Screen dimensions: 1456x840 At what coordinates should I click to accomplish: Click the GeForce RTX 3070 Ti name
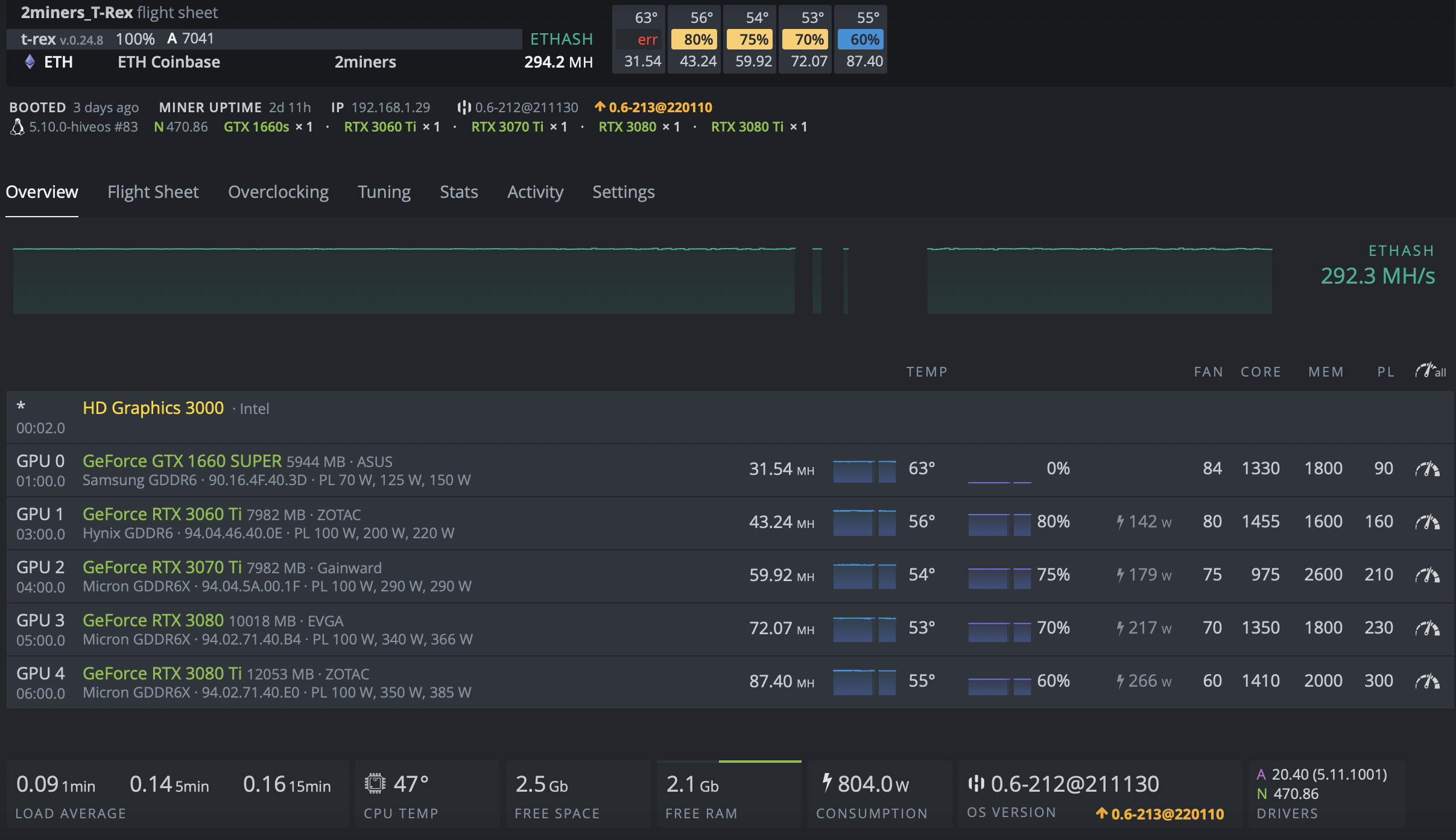[162, 567]
